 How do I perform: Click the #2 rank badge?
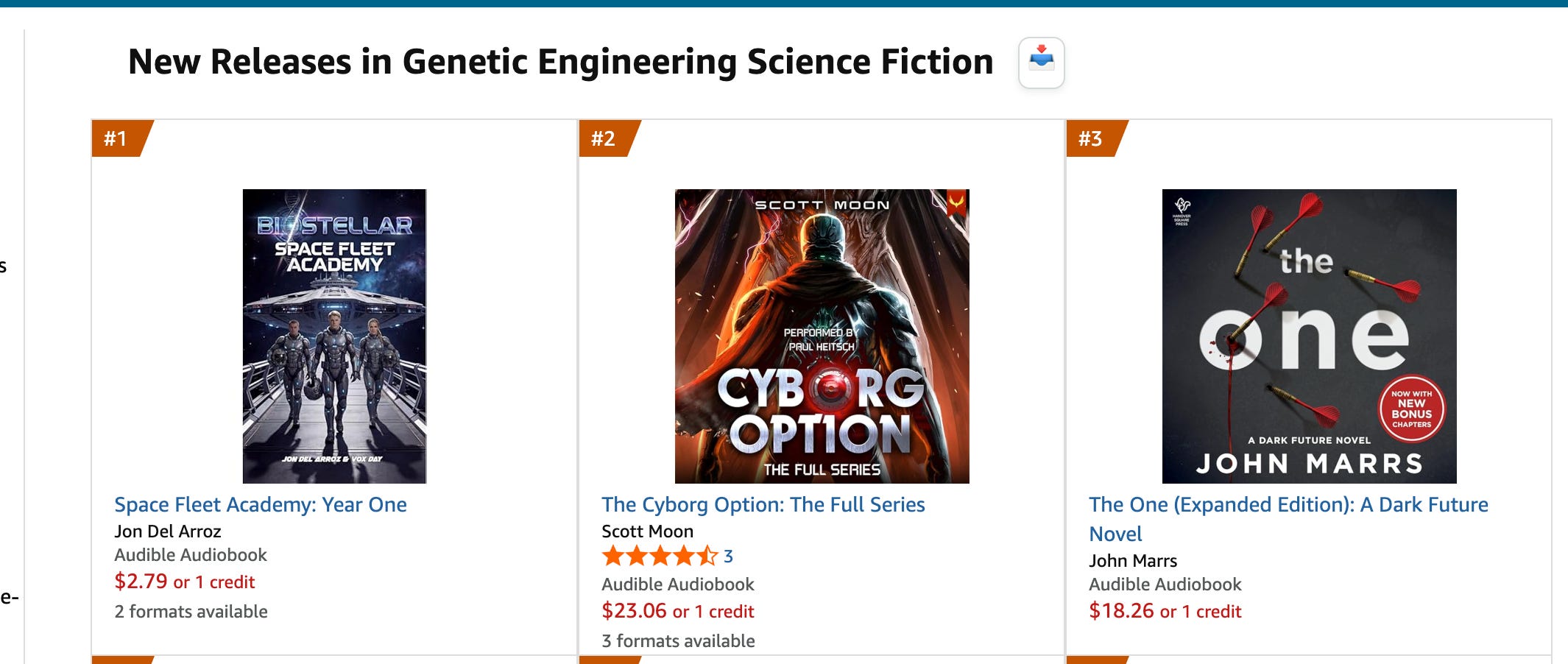pyautogui.click(x=604, y=138)
